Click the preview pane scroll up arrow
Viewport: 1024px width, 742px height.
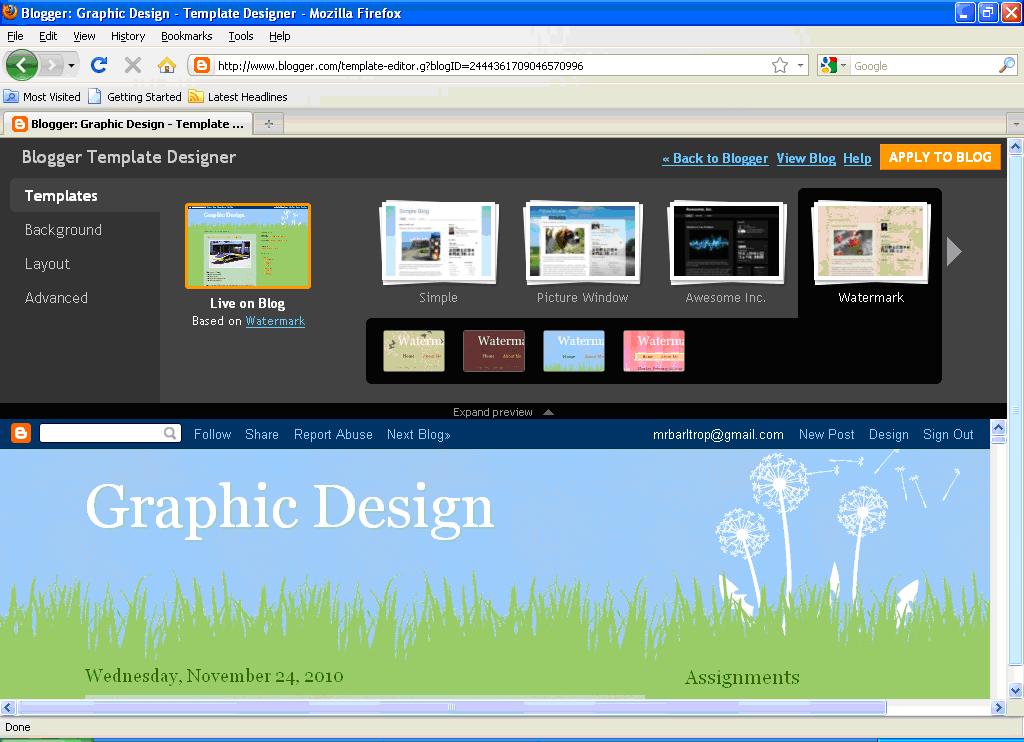pyautogui.click(x=999, y=428)
